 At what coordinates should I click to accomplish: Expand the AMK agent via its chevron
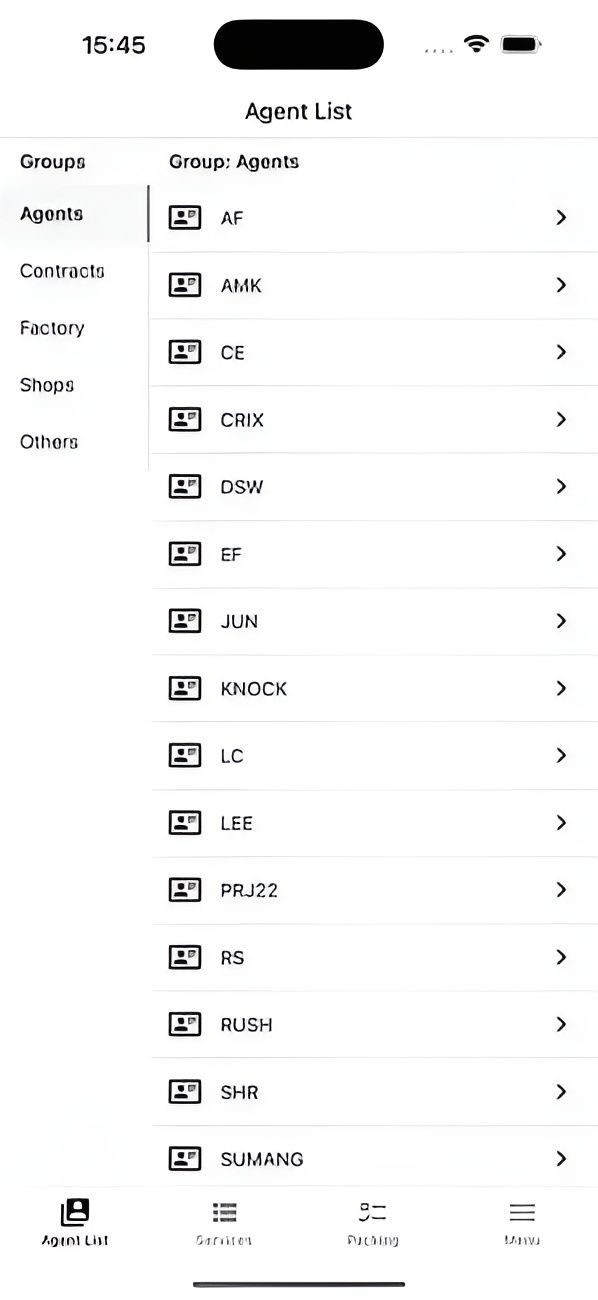(561, 285)
